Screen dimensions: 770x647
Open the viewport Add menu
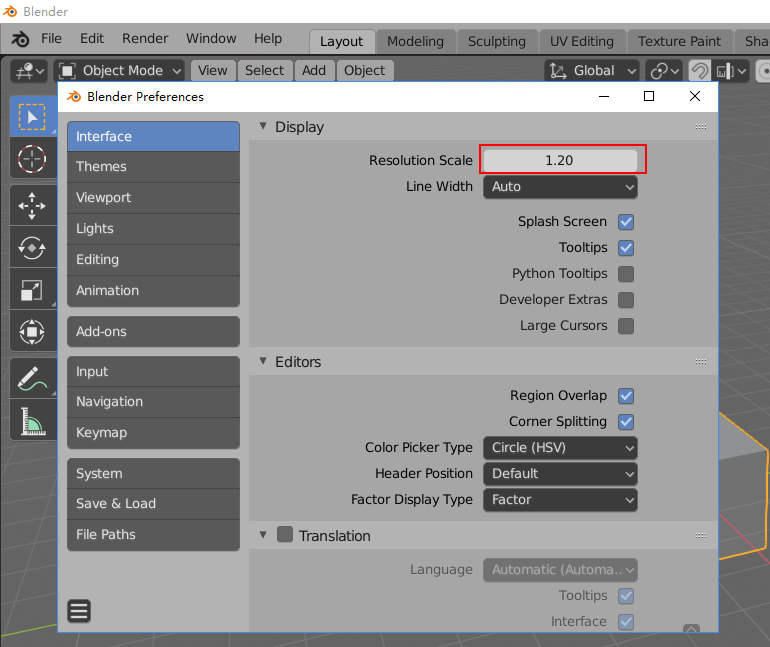[x=314, y=71]
